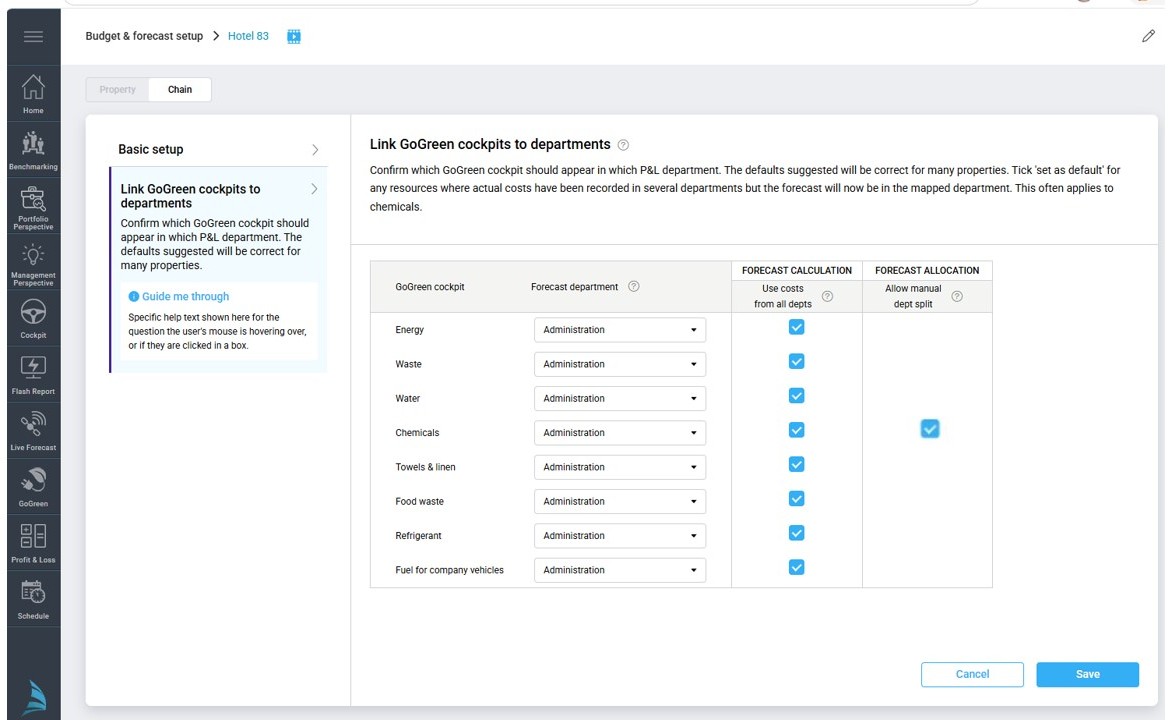Open GoGreen in the sidebar
This screenshot has height=720, width=1172.
tap(33, 487)
